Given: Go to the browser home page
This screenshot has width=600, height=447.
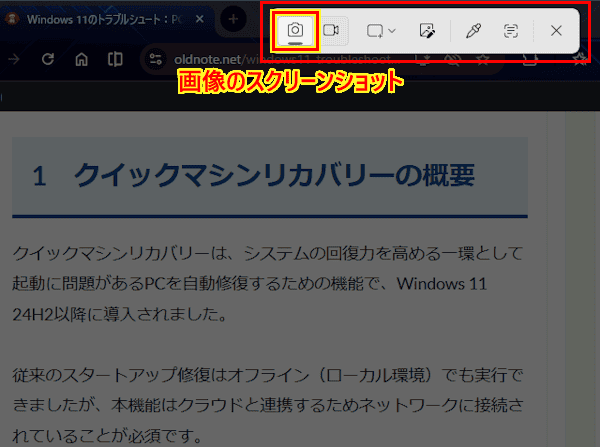Looking at the screenshot, I should click(x=82, y=60).
